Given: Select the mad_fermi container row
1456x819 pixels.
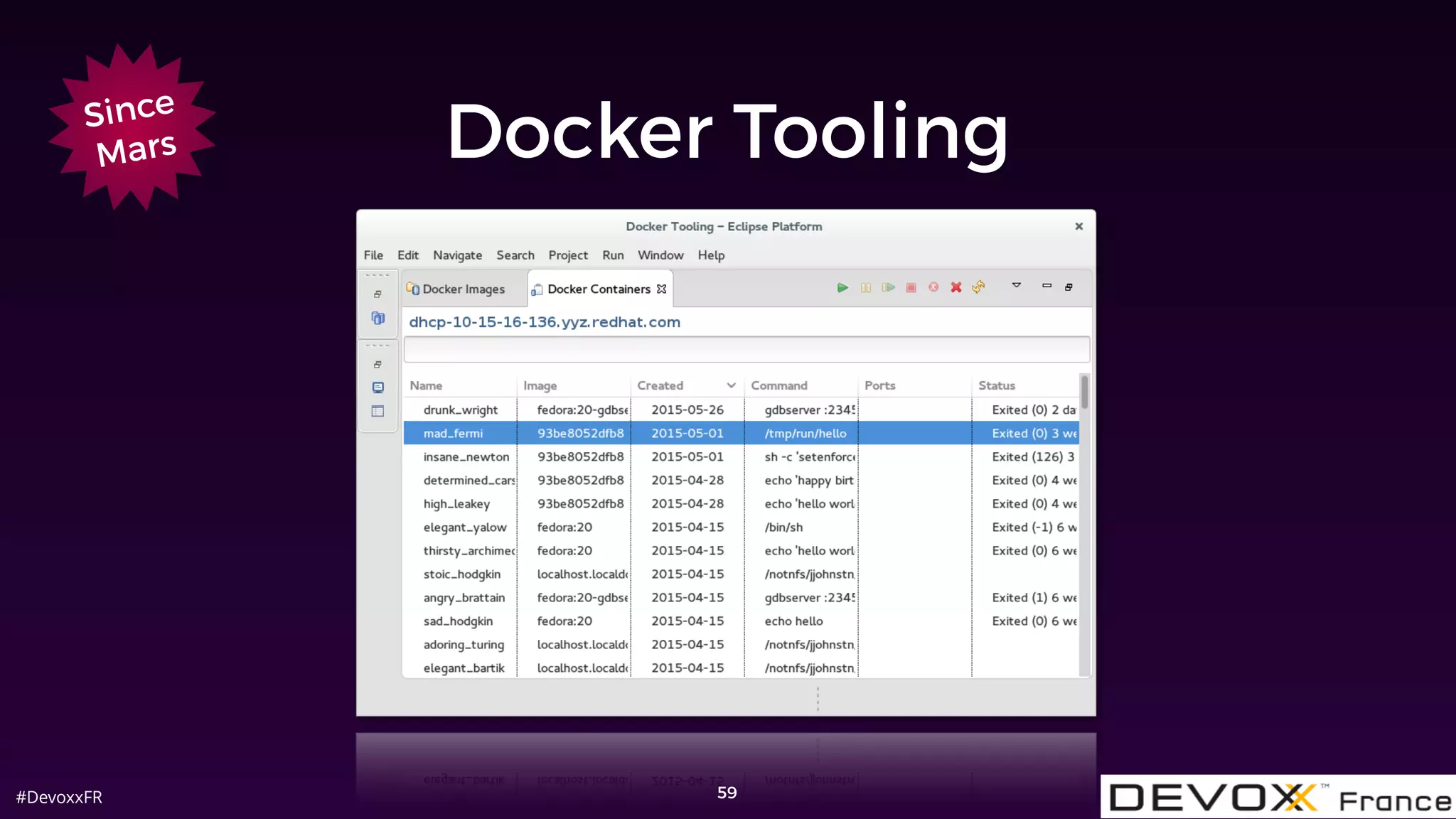Looking at the screenshot, I should 742,433.
